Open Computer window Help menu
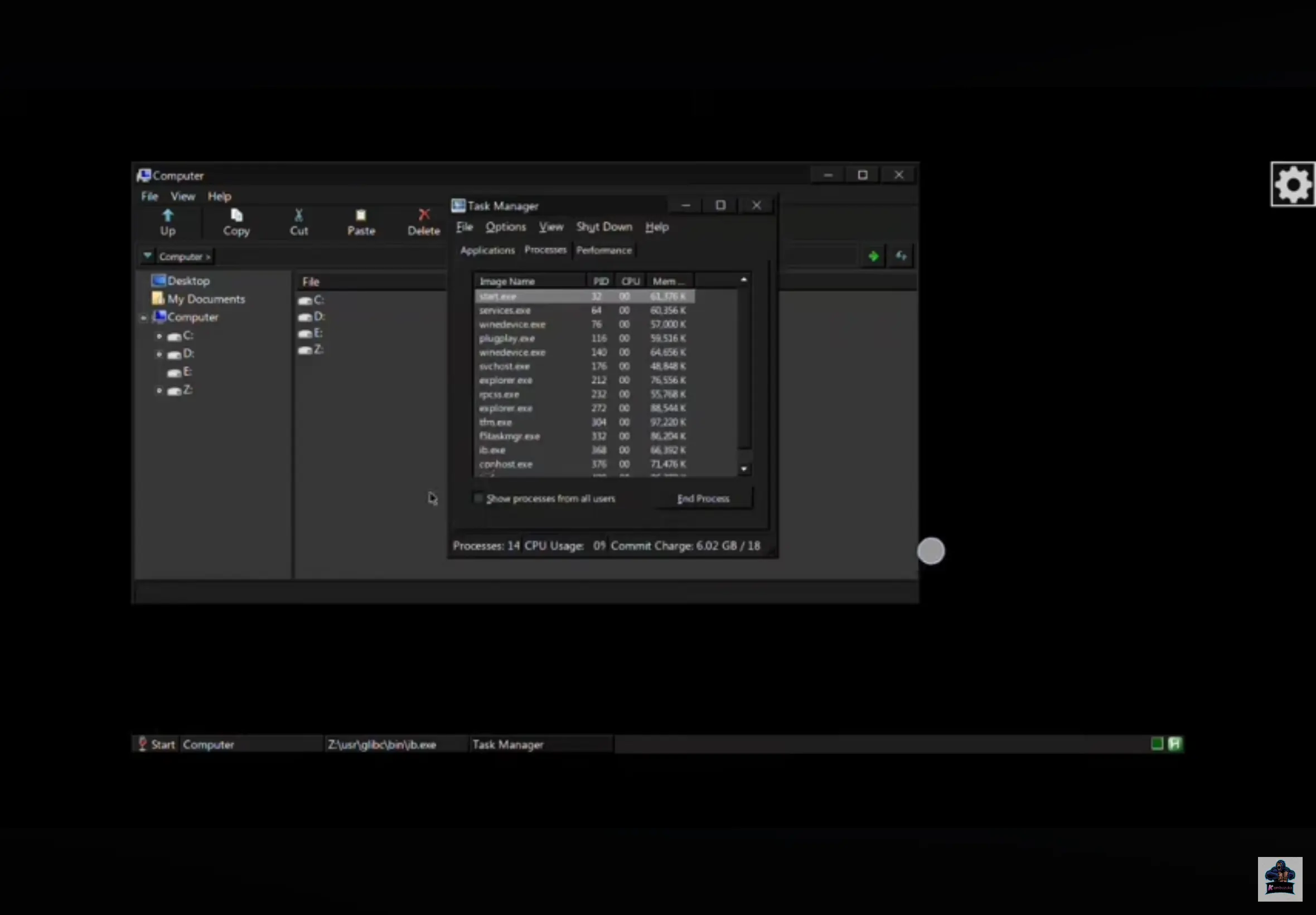Image resolution: width=1316 pixels, height=915 pixels. pyautogui.click(x=220, y=196)
